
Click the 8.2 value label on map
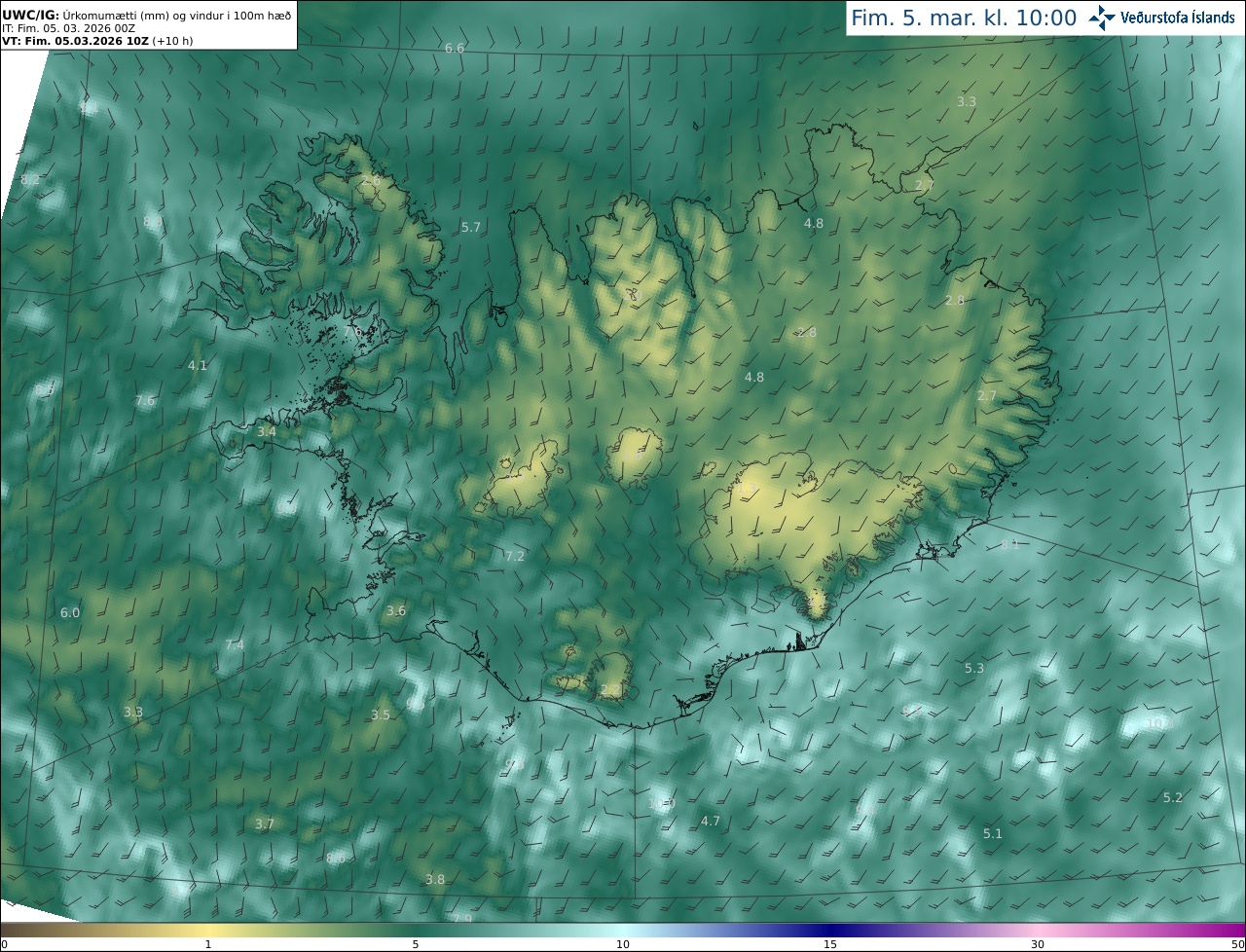coord(30,179)
